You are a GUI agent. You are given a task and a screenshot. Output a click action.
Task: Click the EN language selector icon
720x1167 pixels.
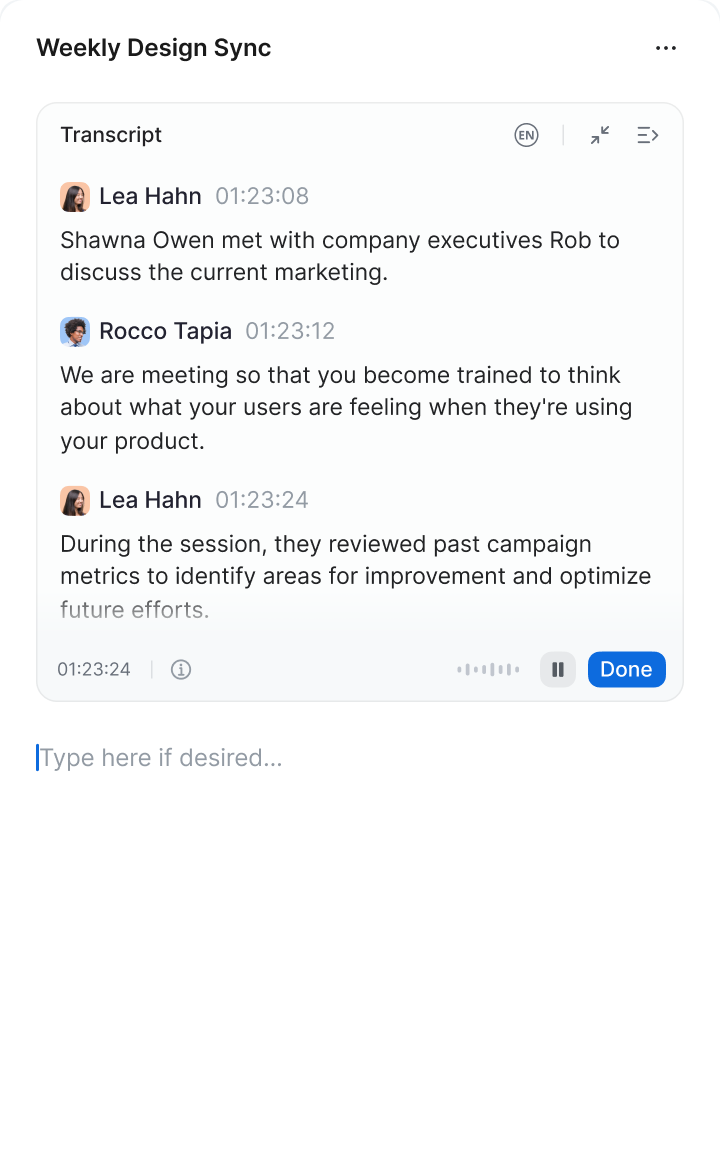(x=526, y=135)
